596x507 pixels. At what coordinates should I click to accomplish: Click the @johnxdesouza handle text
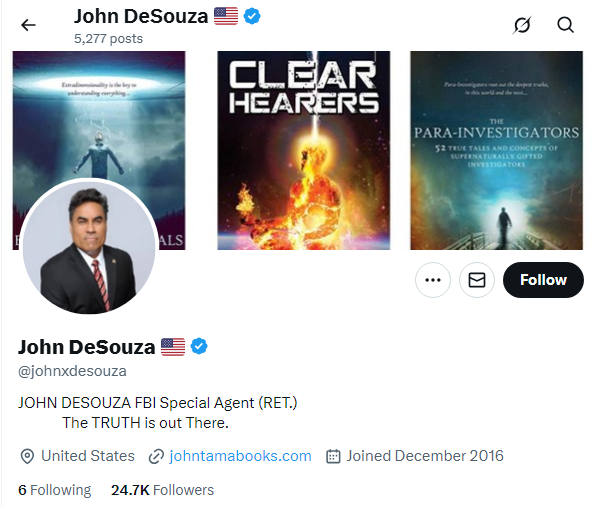pyautogui.click(x=72, y=371)
